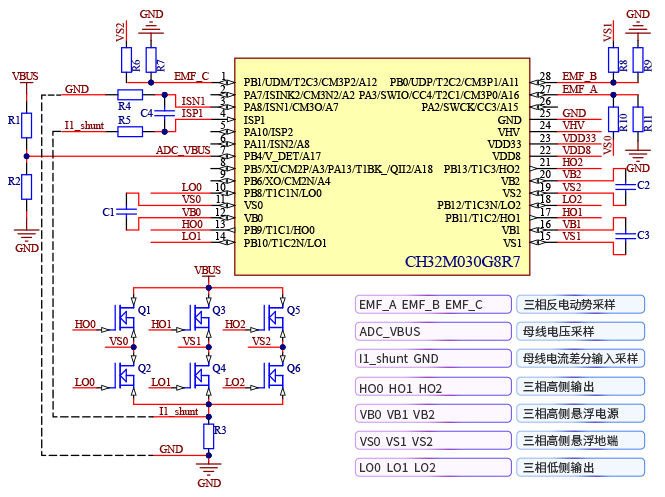
Task: Select capacitor C1 symbol
Action: click(127, 212)
